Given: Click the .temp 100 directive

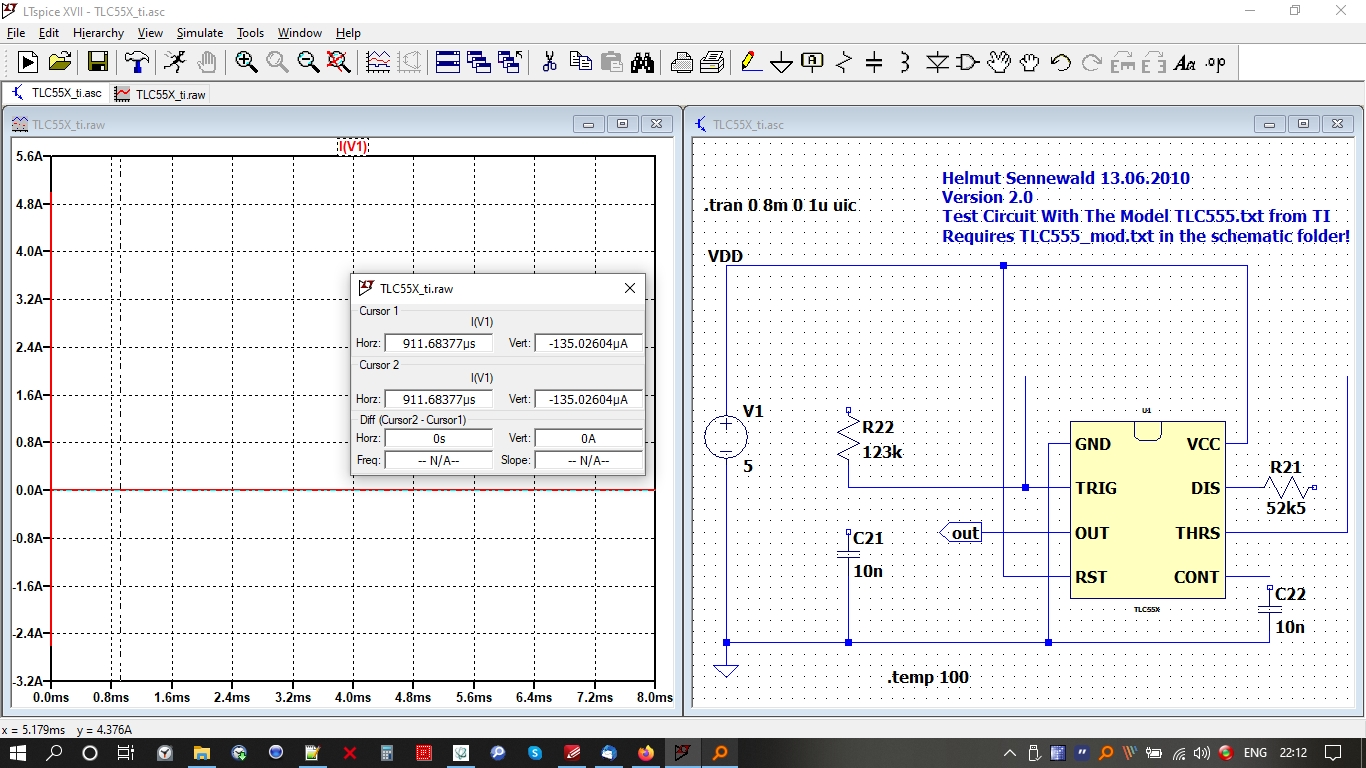Looking at the screenshot, I should click(x=928, y=677).
